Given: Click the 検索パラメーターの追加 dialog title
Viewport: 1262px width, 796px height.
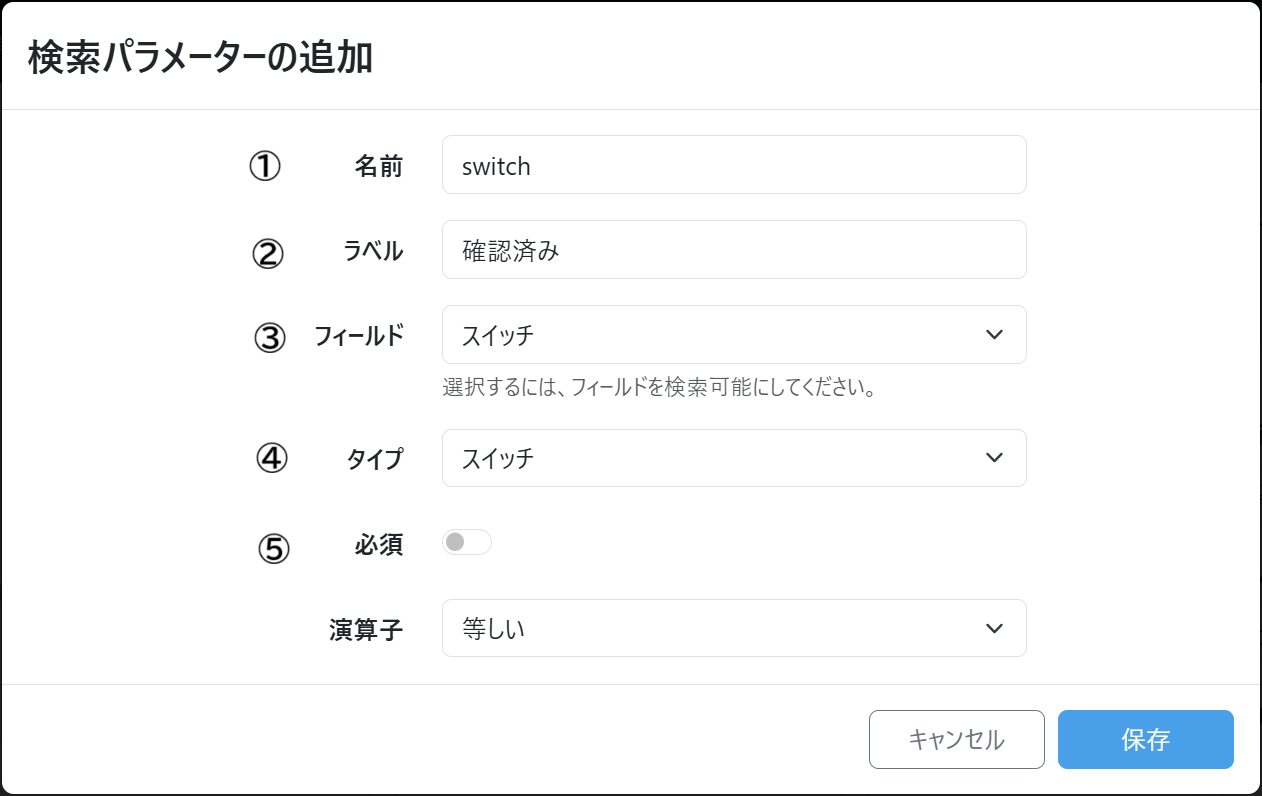Looking at the screenshot, I should coord(200,58).
